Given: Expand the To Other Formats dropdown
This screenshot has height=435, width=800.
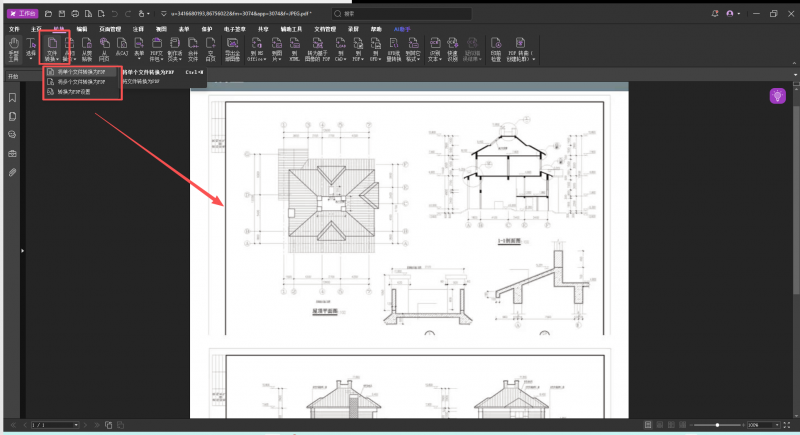Looking at the screenshot, I should 418,60.
